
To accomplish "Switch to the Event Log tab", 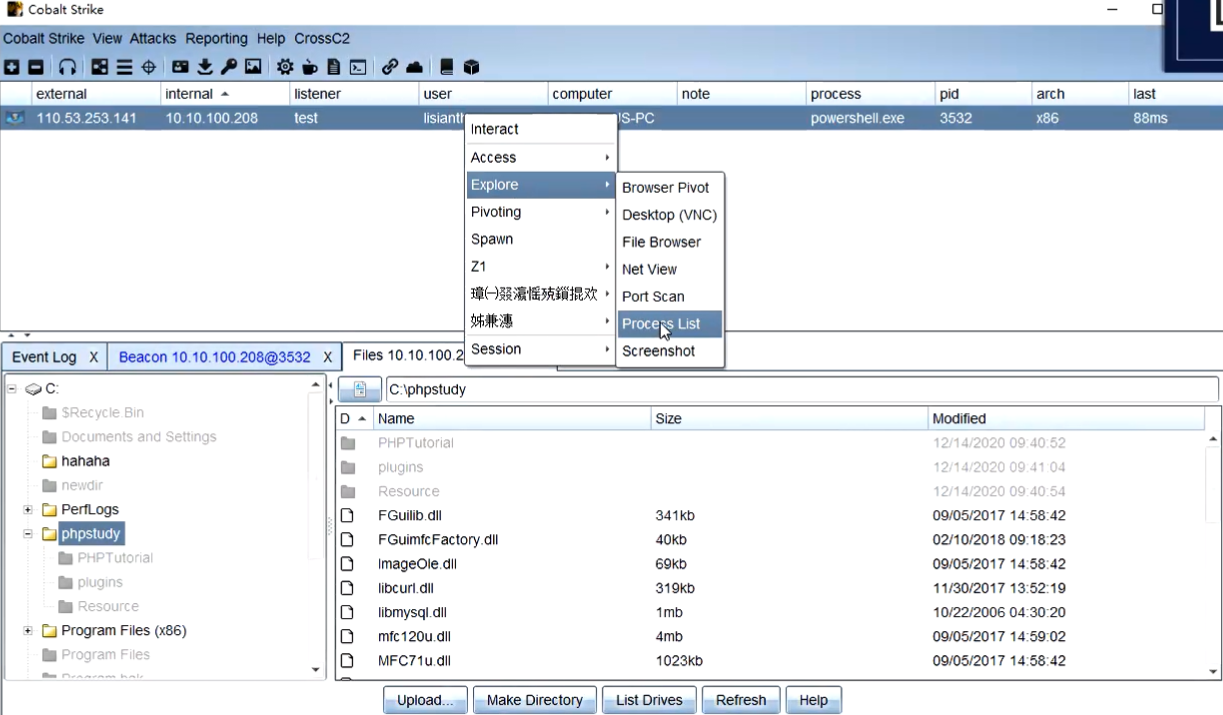I will [x=44, y=357].
